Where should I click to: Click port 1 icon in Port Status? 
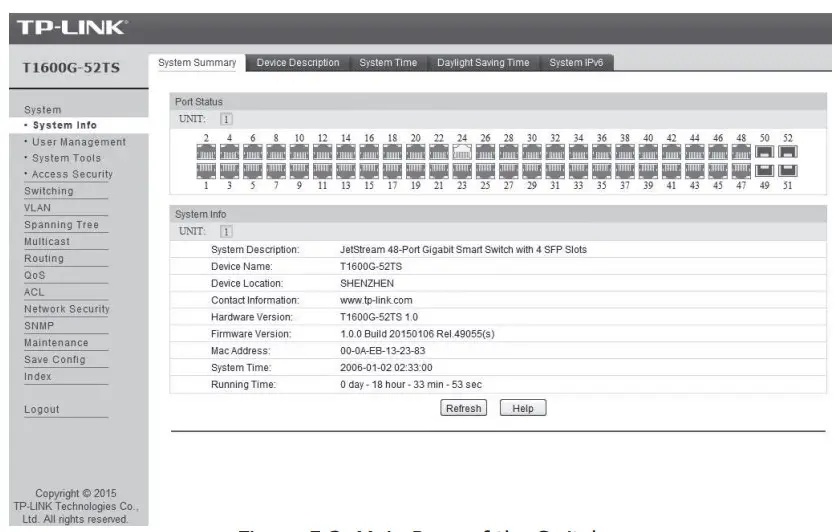click(206, 171)
